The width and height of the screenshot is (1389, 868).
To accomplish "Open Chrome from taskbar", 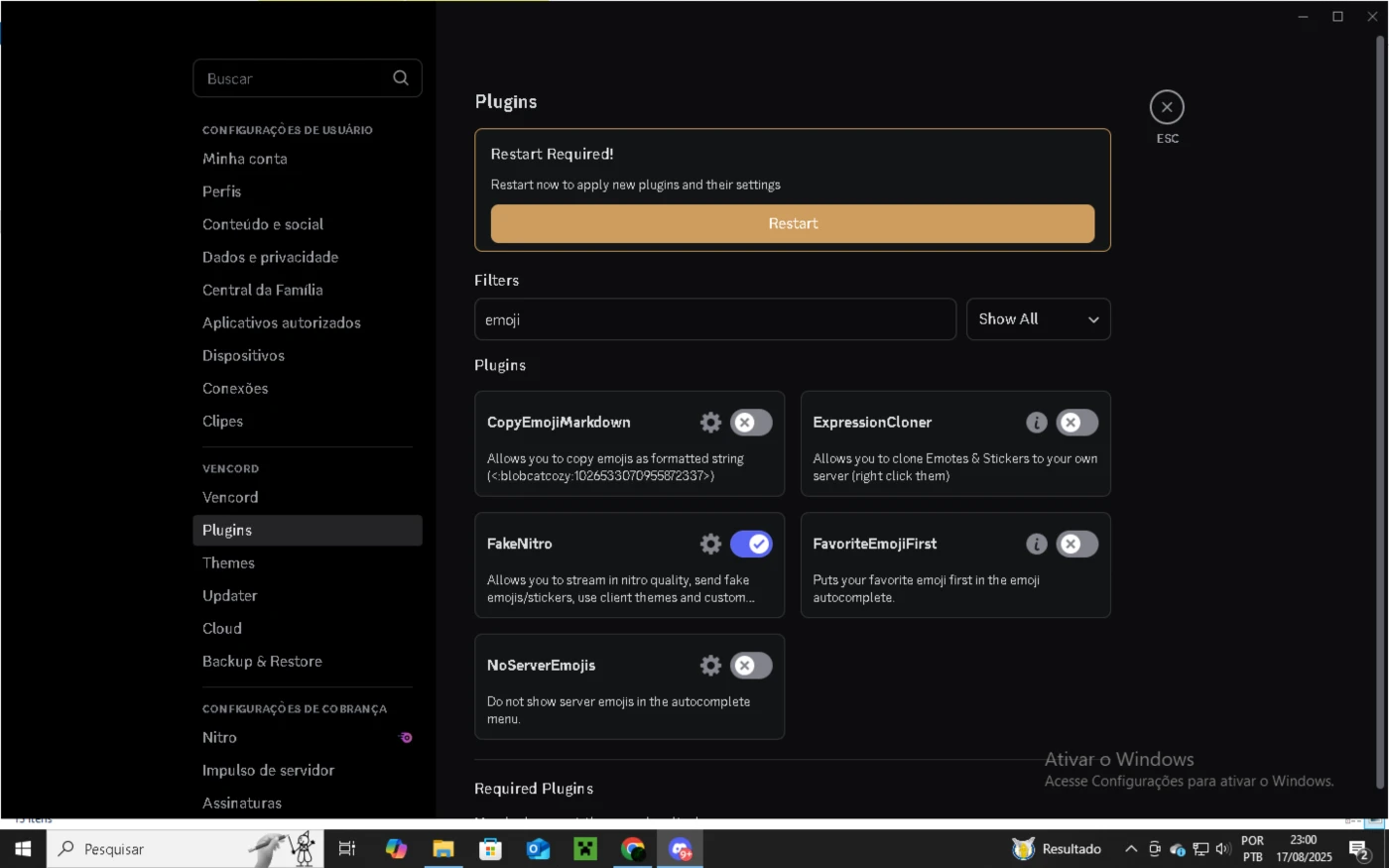I will (x=633, y=849).
